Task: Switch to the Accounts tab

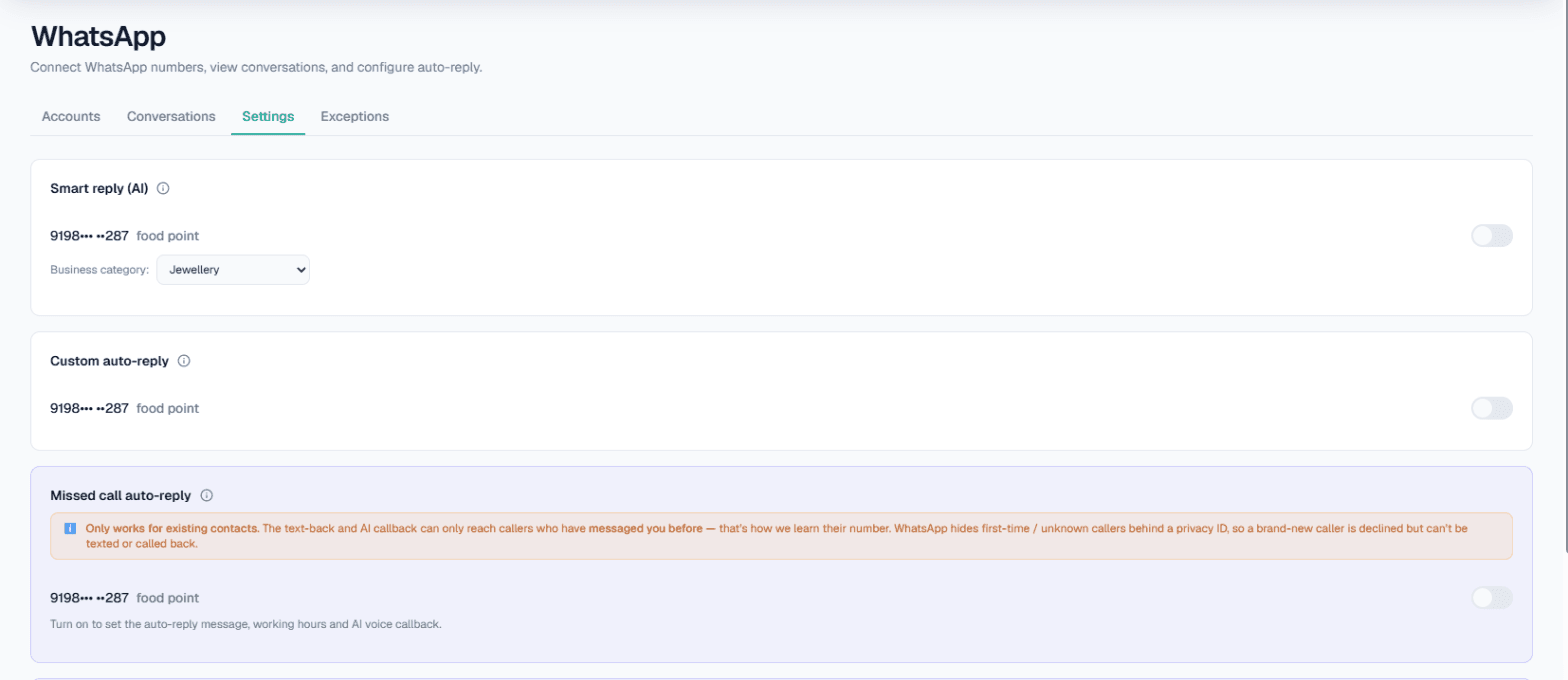Action: pos(71,116)
